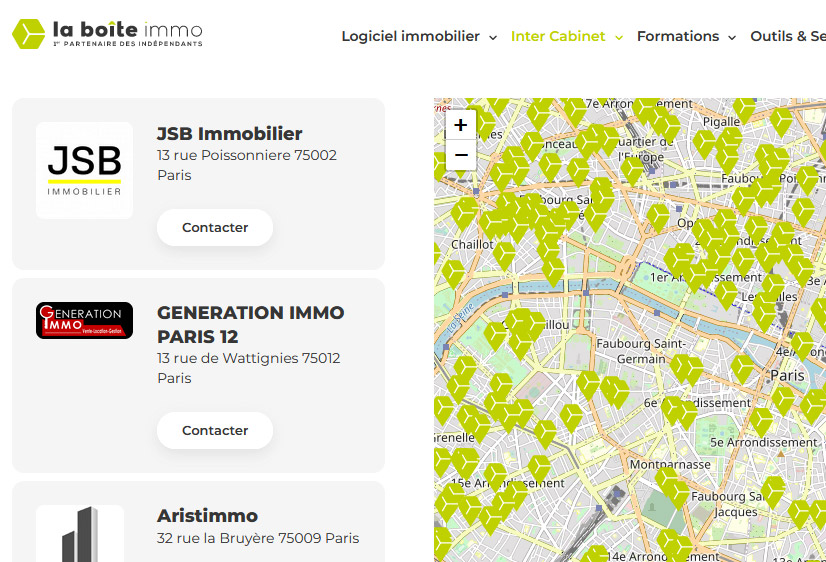The width and height of the screenshot is (826, 562).
Task: Open the la boîte immo logo homepage
Action: (107, 34)
